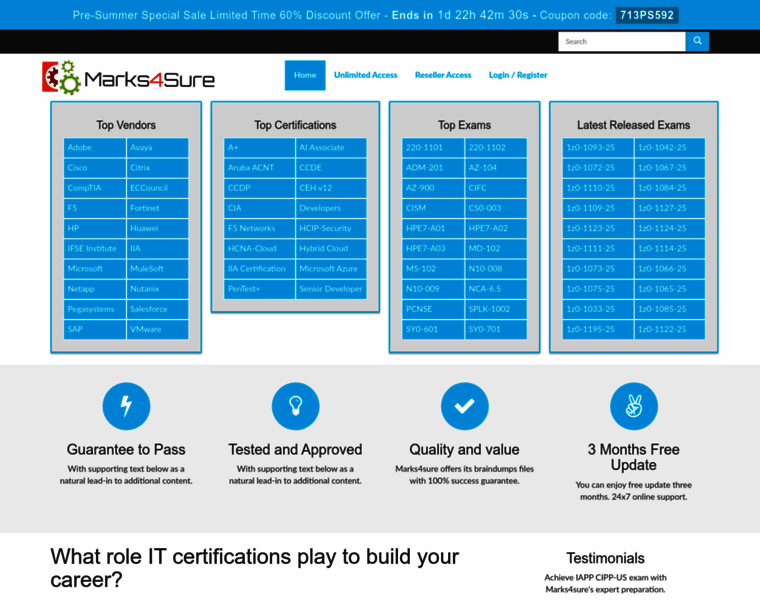Select latest exam 1z0-1195-25
760x600 pixels.
pyautogui.click(x=598, y=329)
